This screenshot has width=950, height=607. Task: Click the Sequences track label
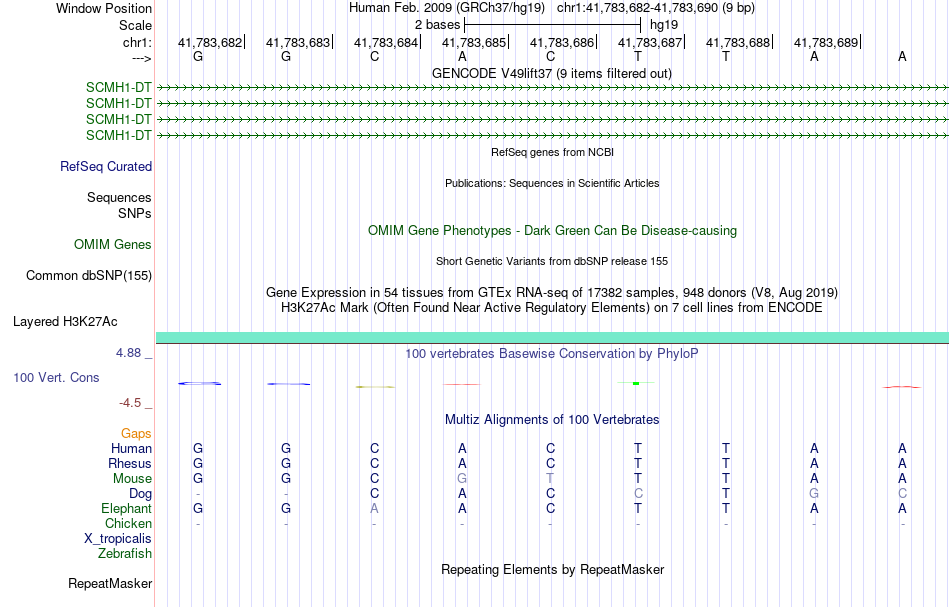click(119, 197)
